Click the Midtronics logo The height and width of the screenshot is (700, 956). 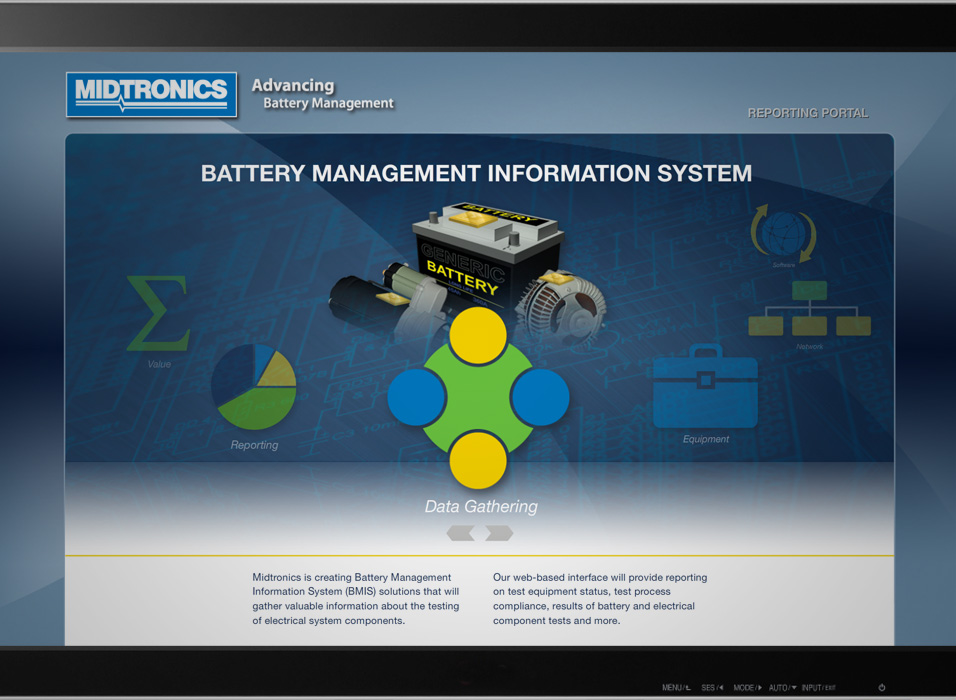pyautogui.click(x=151, y=95)
